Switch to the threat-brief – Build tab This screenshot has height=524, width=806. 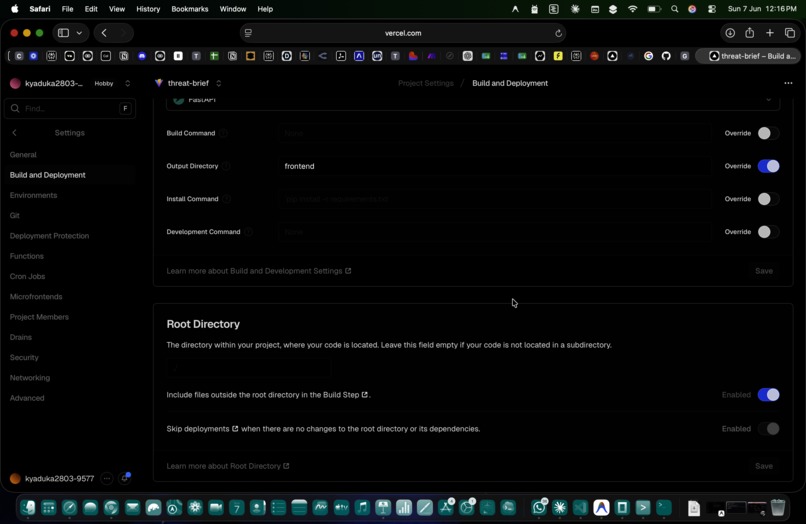[x=748, y=56]
